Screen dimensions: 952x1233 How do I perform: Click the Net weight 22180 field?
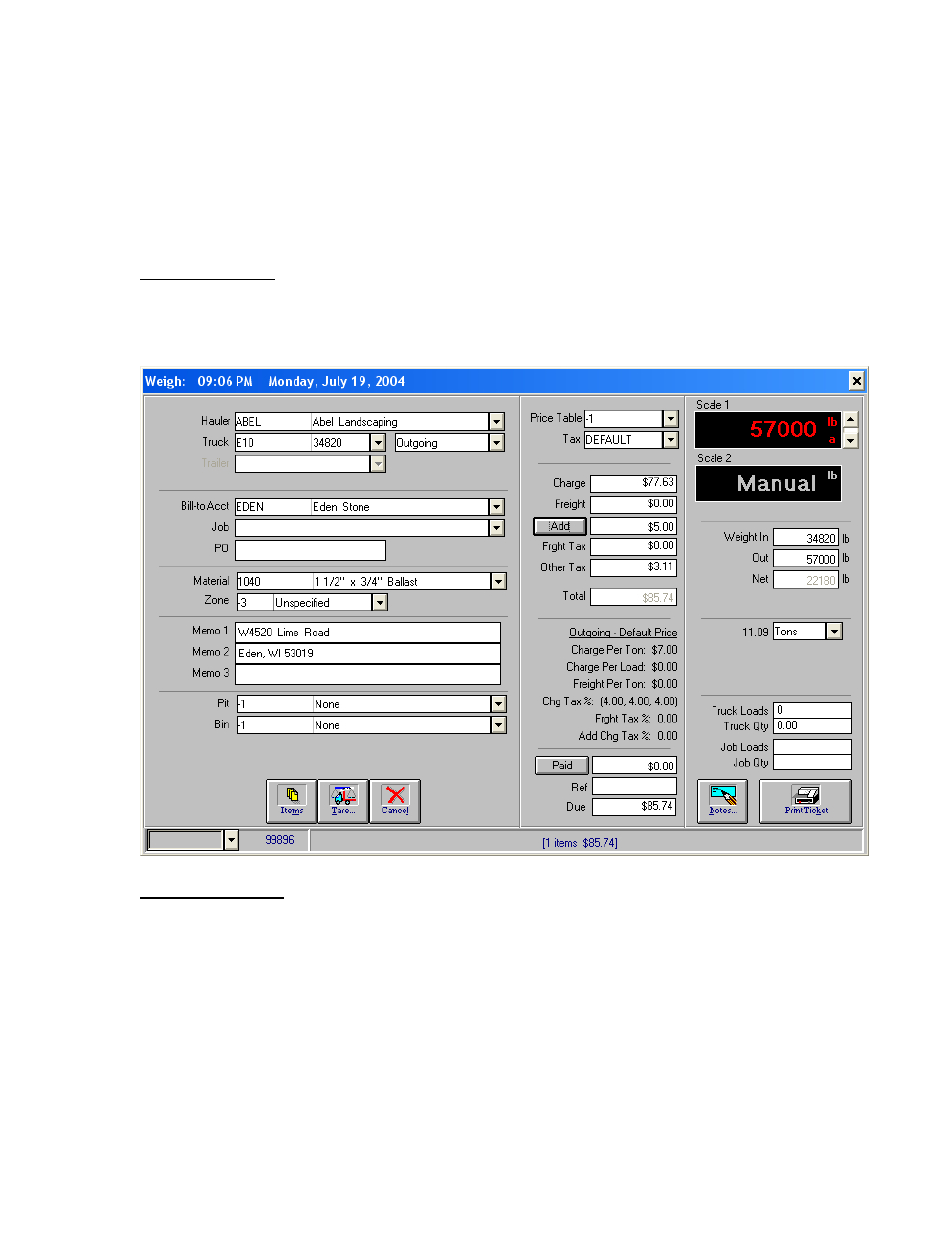[x=806, y=580]
